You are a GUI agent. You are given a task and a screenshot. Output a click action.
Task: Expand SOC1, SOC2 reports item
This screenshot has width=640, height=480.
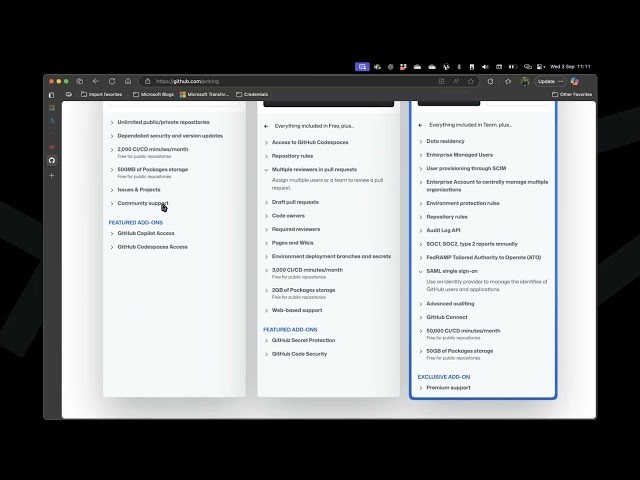[x=468, y=244]
